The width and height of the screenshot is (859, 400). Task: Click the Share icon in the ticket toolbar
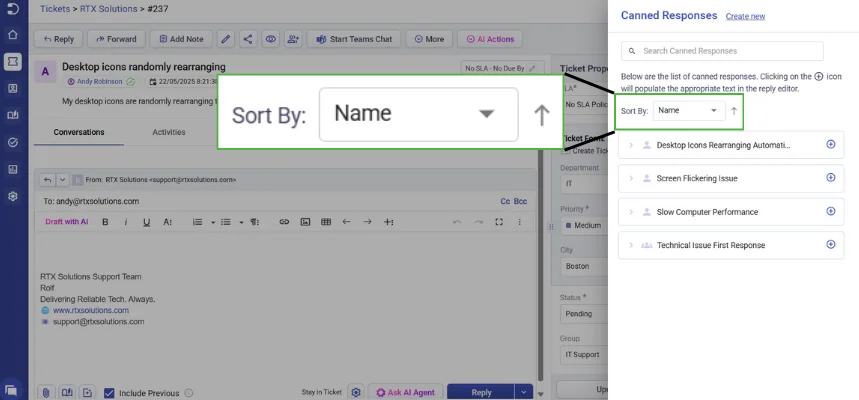(248, 39)
